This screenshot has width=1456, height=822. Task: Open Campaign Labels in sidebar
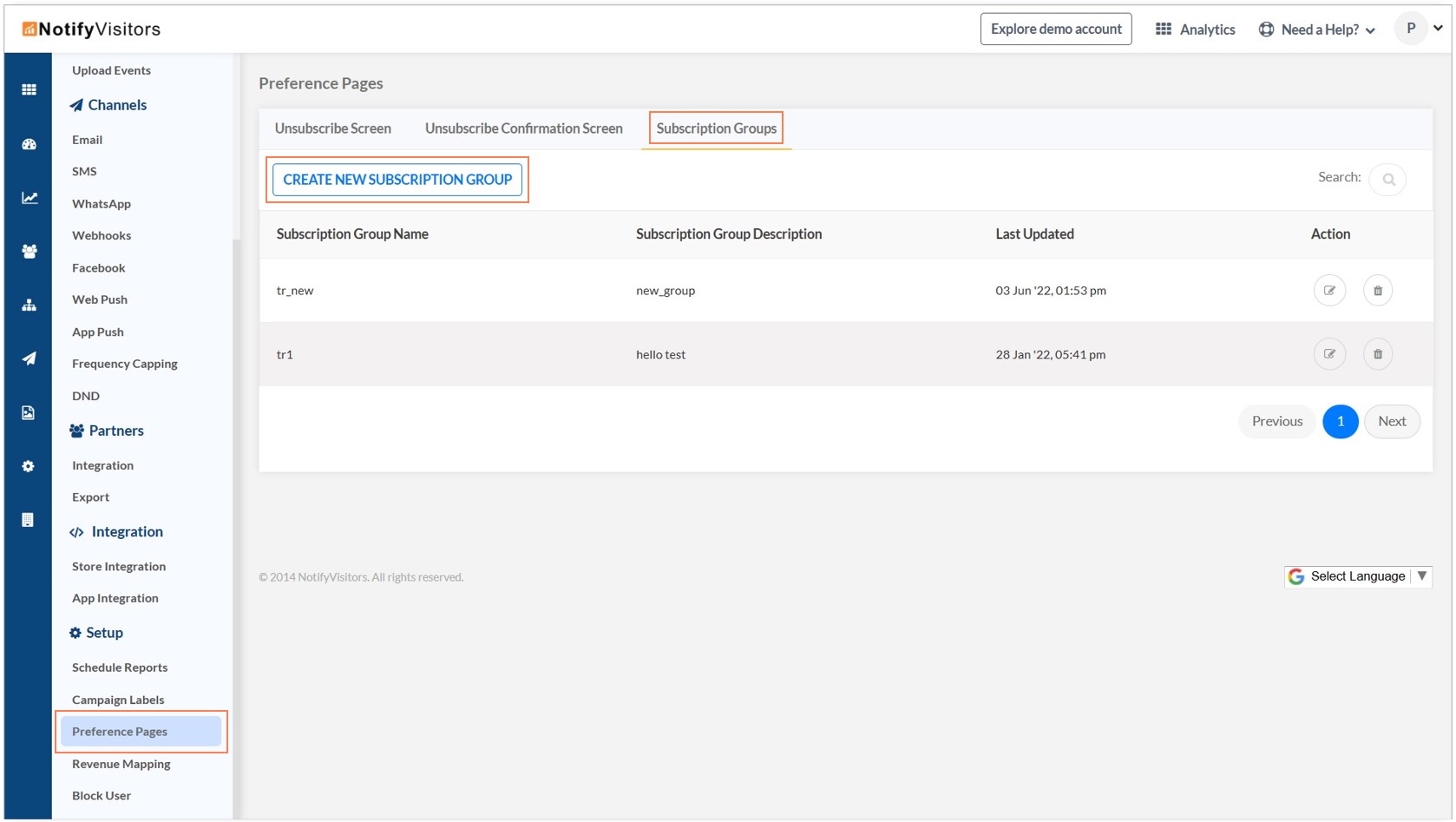(118, 700)
